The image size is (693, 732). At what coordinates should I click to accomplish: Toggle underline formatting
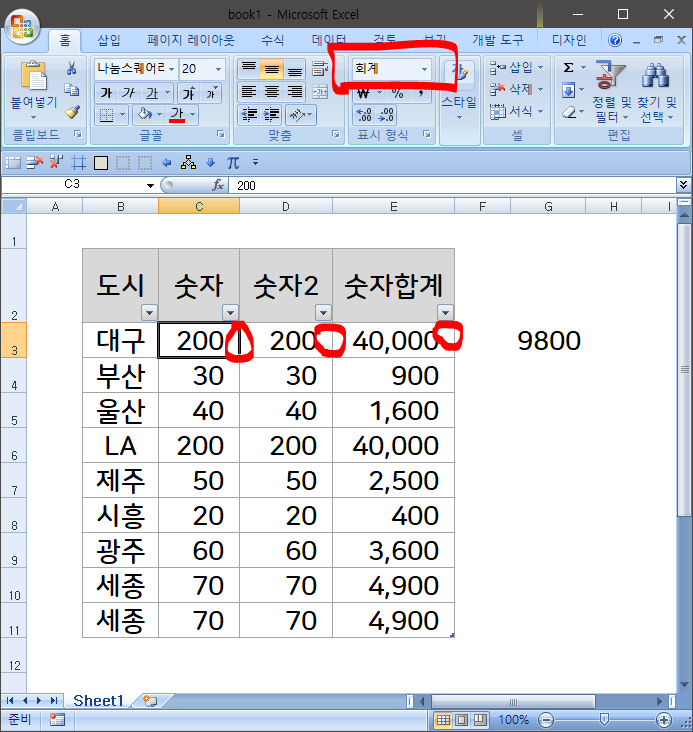[152, 93]
